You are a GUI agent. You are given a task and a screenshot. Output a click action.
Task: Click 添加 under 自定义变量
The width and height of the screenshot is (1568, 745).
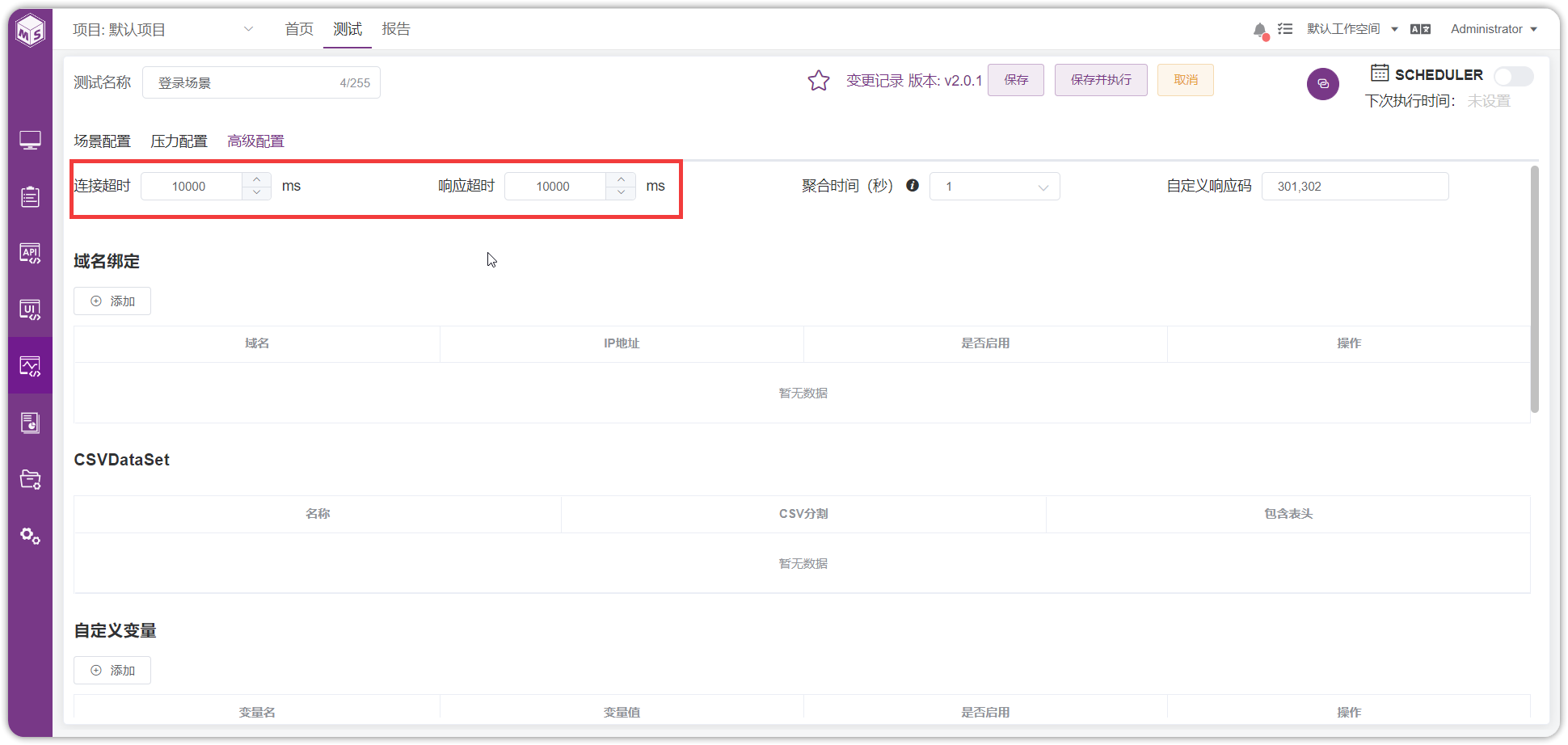pos(112,671)
